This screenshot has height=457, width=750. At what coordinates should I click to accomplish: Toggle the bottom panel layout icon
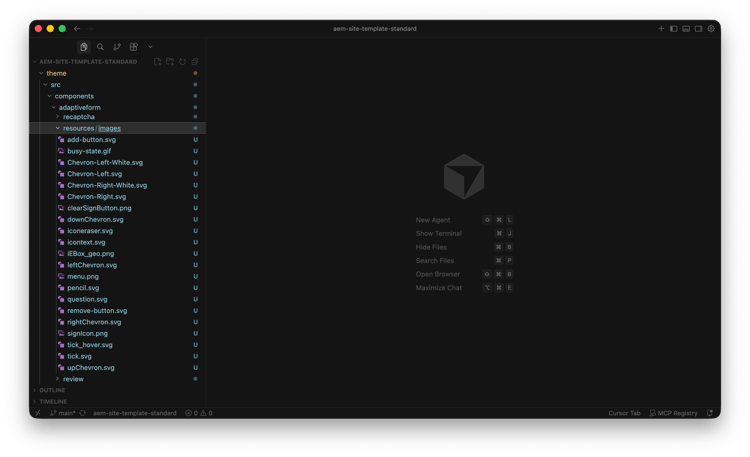tap(686, 29)
